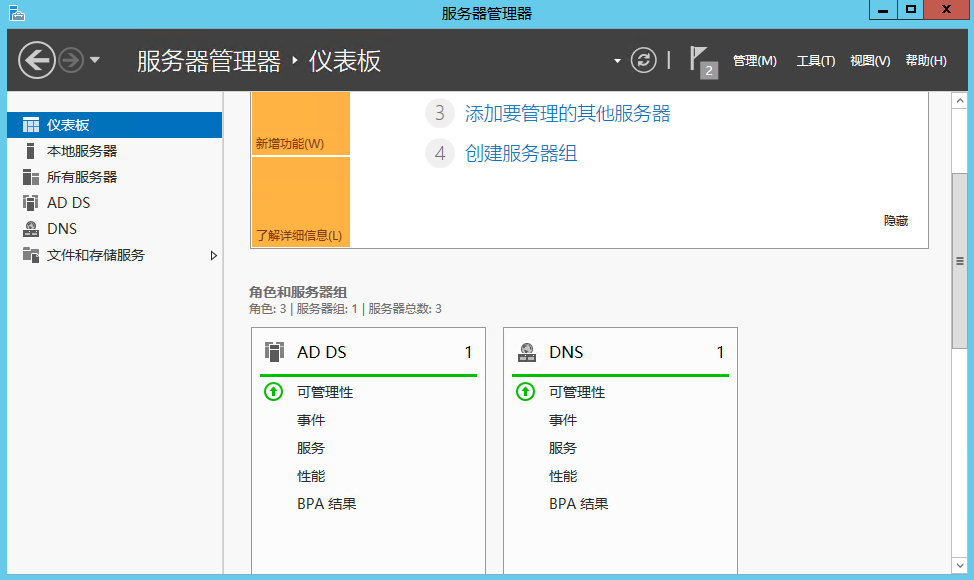The width and height of the screenshot is (974, 580).
Task: Open the 工具(T) menu
Action: click(816, 61)
